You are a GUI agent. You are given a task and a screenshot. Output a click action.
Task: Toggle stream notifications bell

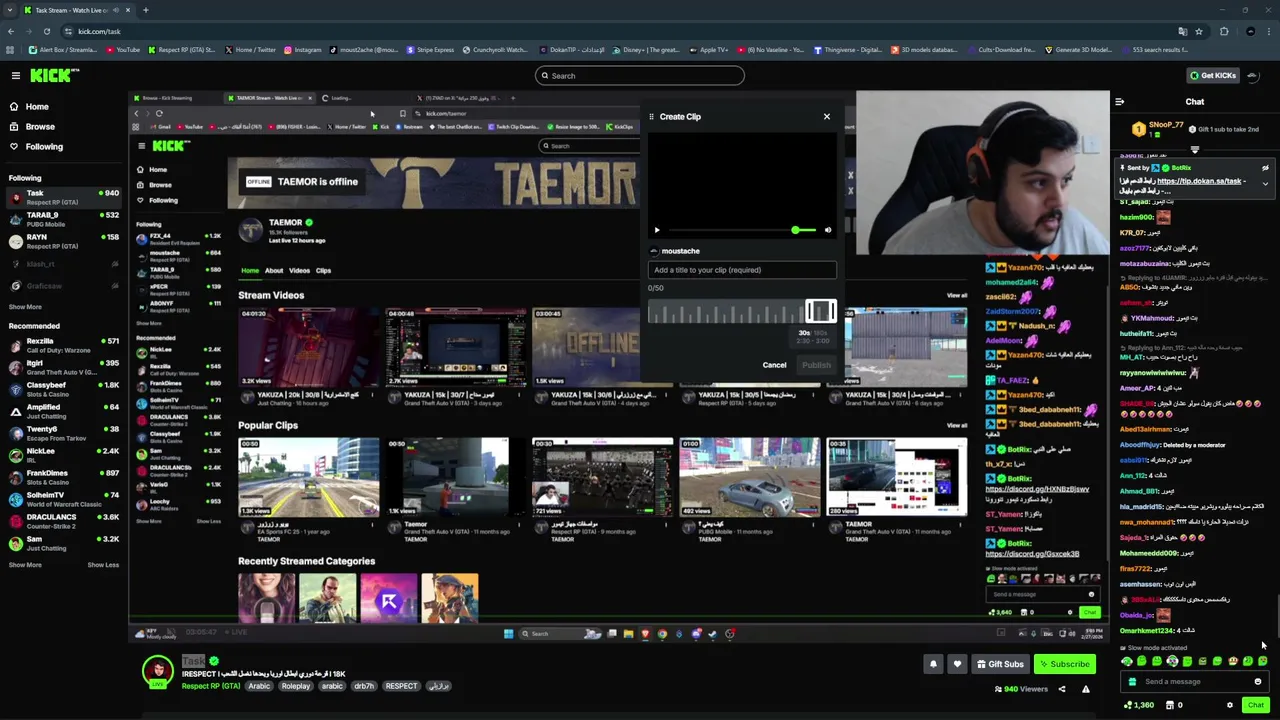(x=933, y=664)
